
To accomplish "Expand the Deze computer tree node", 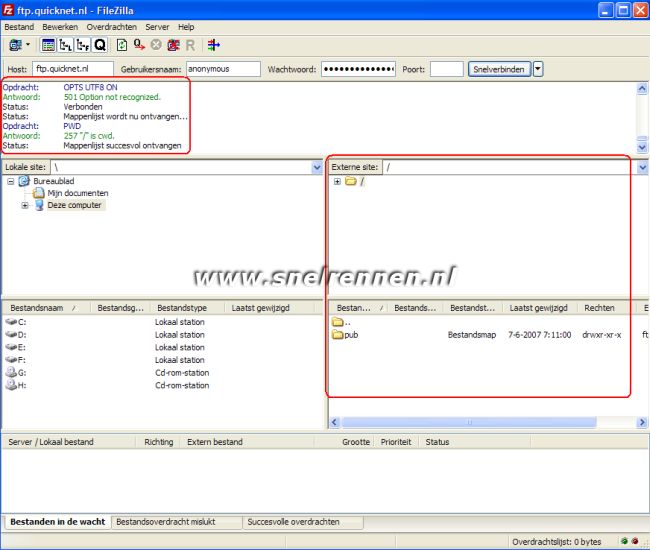I will (25, 206).
